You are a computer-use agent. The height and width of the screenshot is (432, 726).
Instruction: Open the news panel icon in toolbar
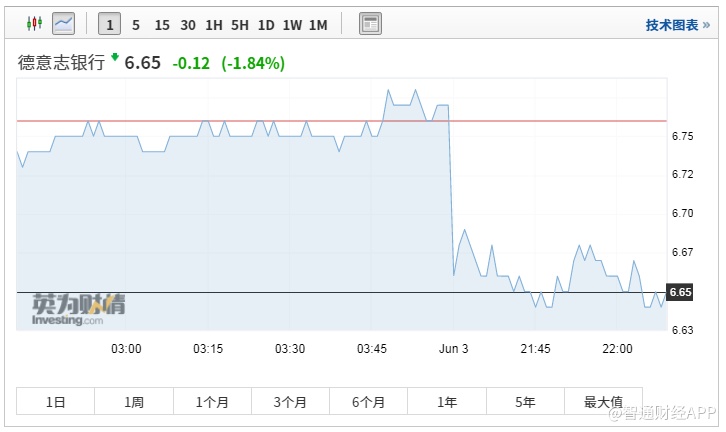pyautogui.click(x=370, y=24)
